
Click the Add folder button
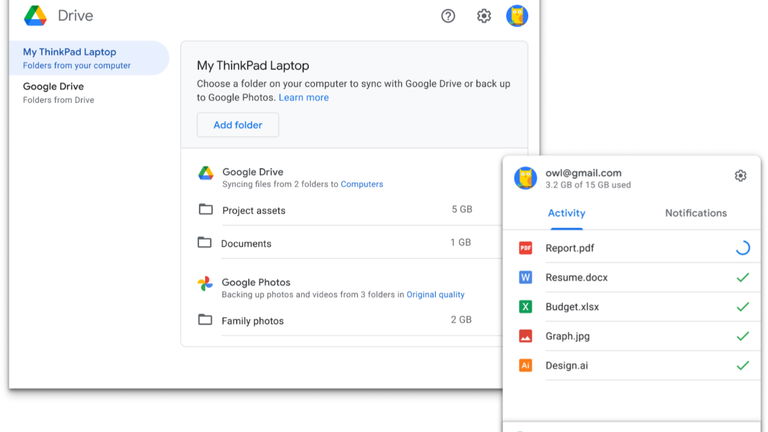click(x=238, y=125)
